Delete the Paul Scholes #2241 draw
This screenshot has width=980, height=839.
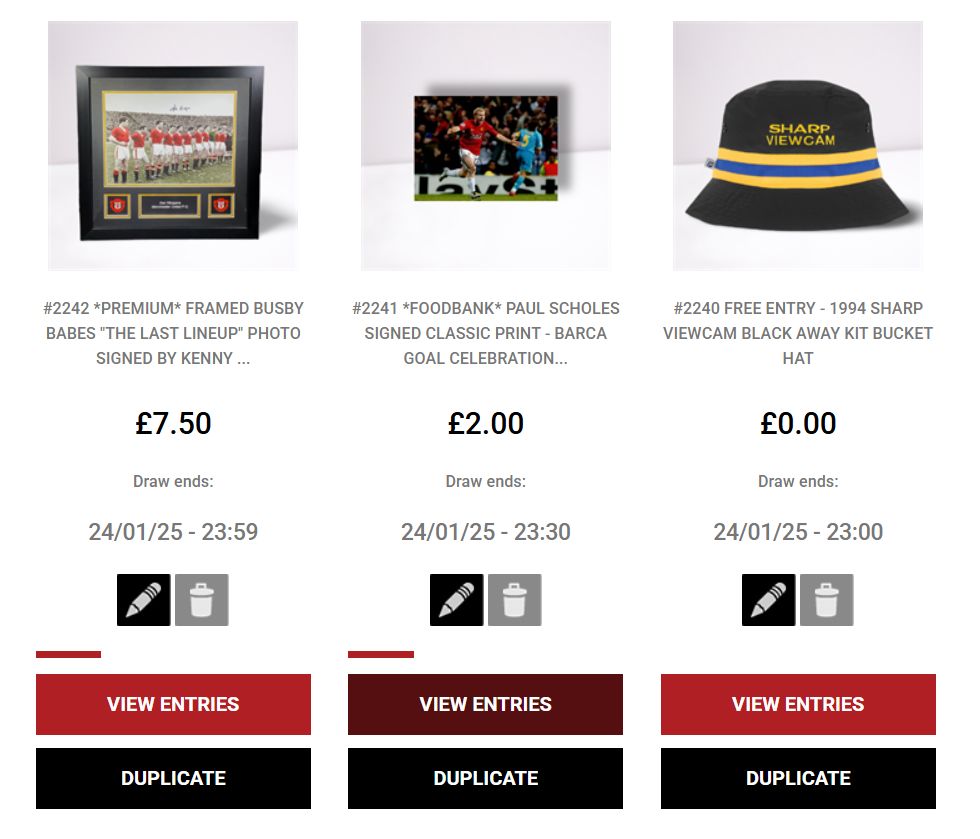[514, 600]
